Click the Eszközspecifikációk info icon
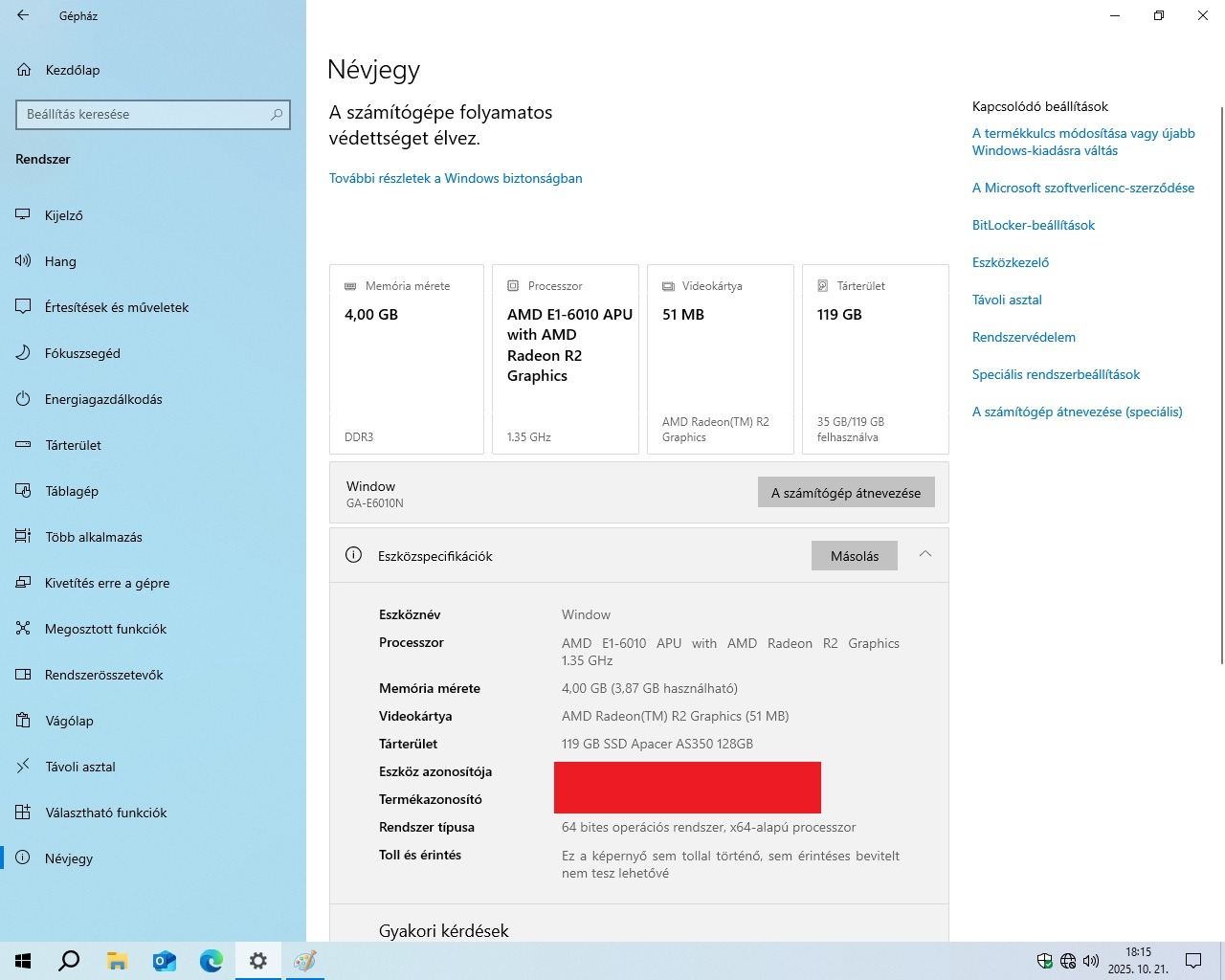The image size is (1225, 980). tap(353, 555)
